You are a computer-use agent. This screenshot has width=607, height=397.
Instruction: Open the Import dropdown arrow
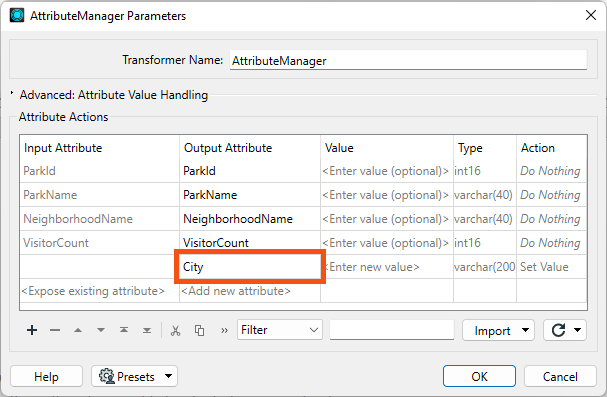point(525,330)
